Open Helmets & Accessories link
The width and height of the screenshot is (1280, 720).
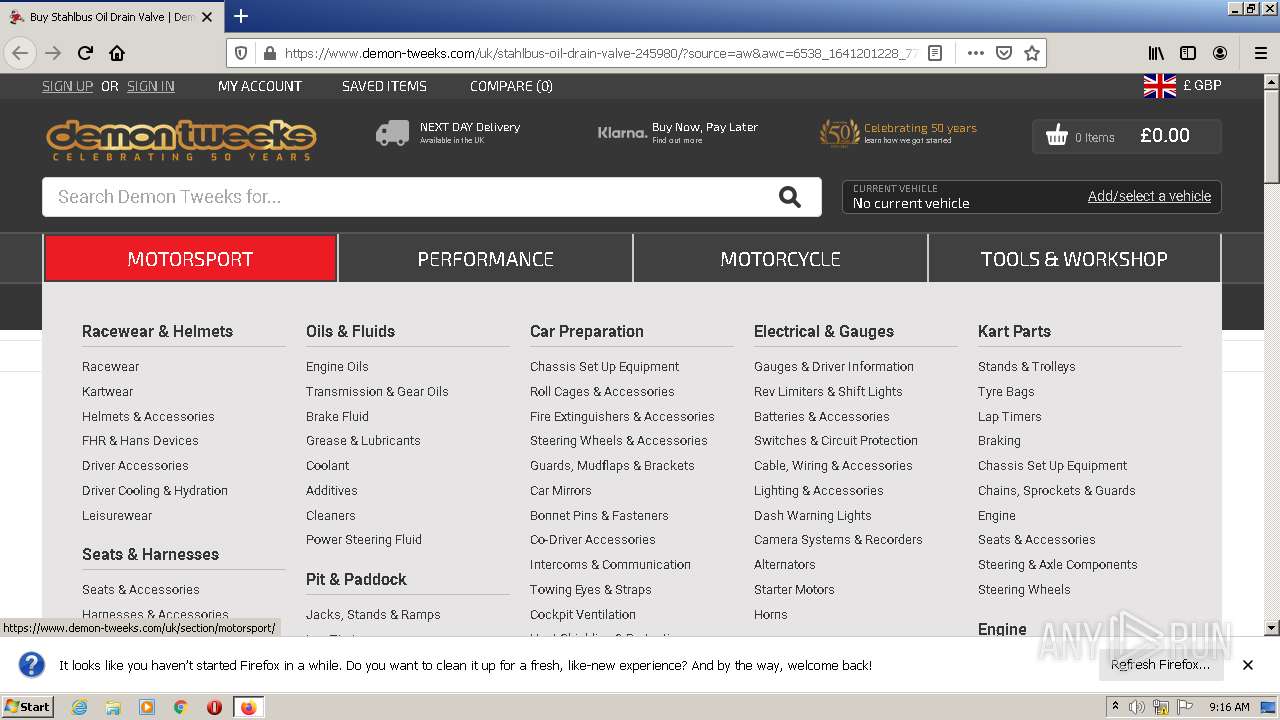click(x=148, y=416)
